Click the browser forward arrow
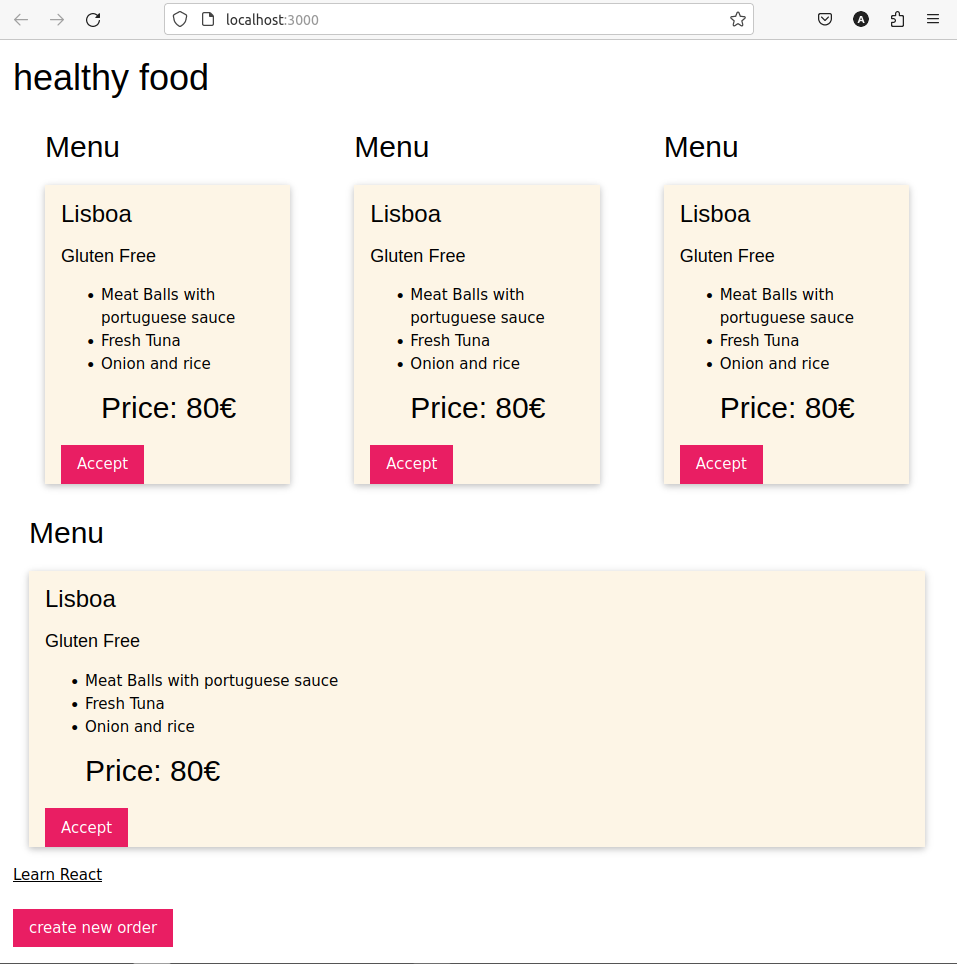 coord(57,20)
